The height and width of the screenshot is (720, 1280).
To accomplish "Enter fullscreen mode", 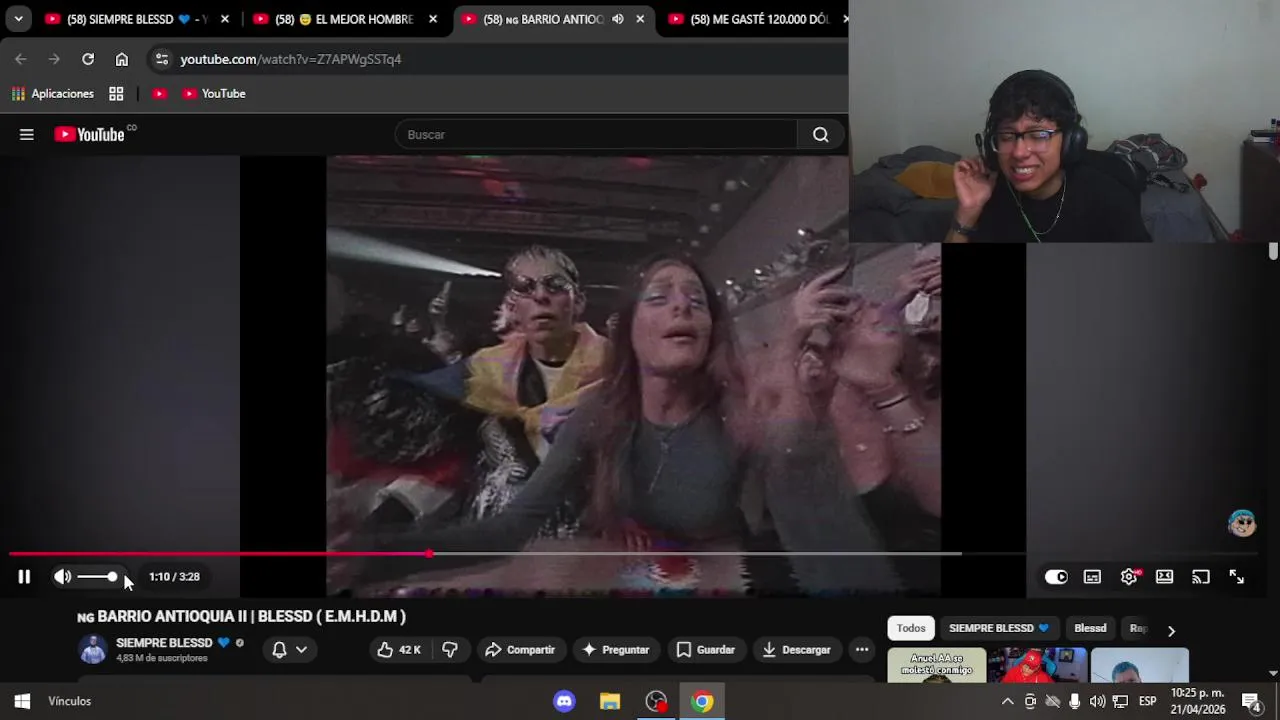I will pos(1237,576).
